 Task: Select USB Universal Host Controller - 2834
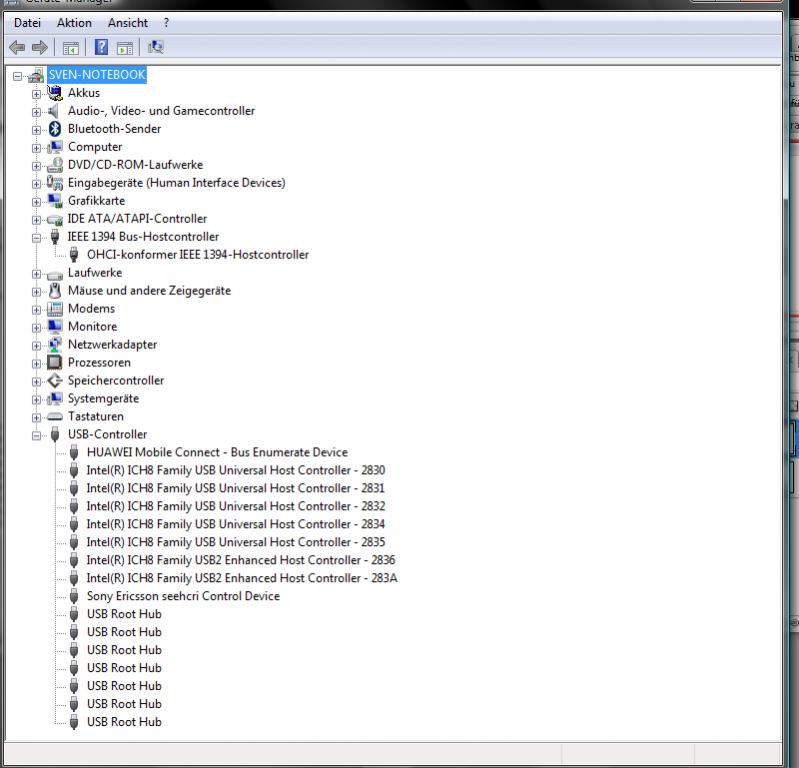(x=235, y=524)
